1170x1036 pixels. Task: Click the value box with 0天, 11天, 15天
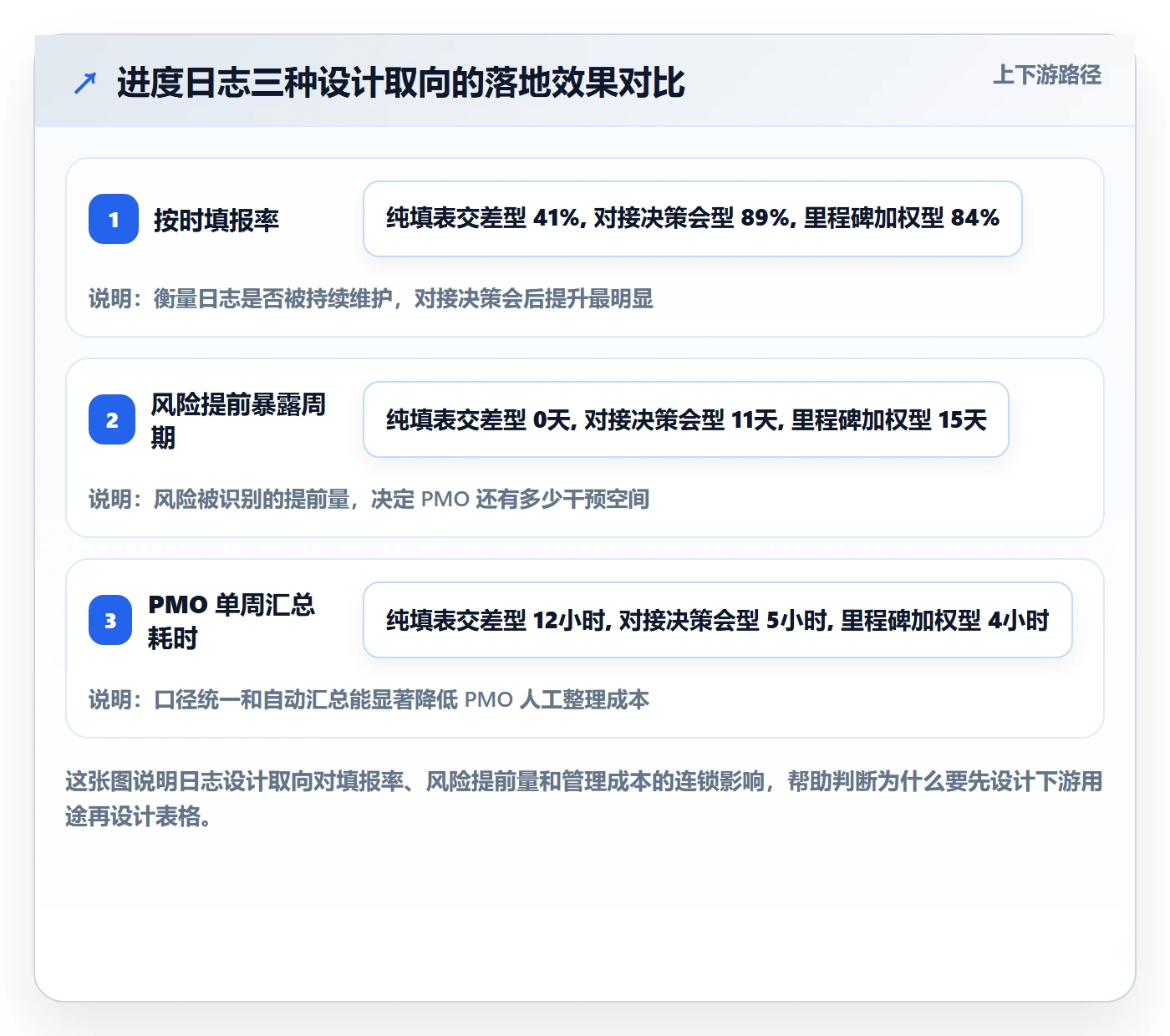click(x=686, y=419)
